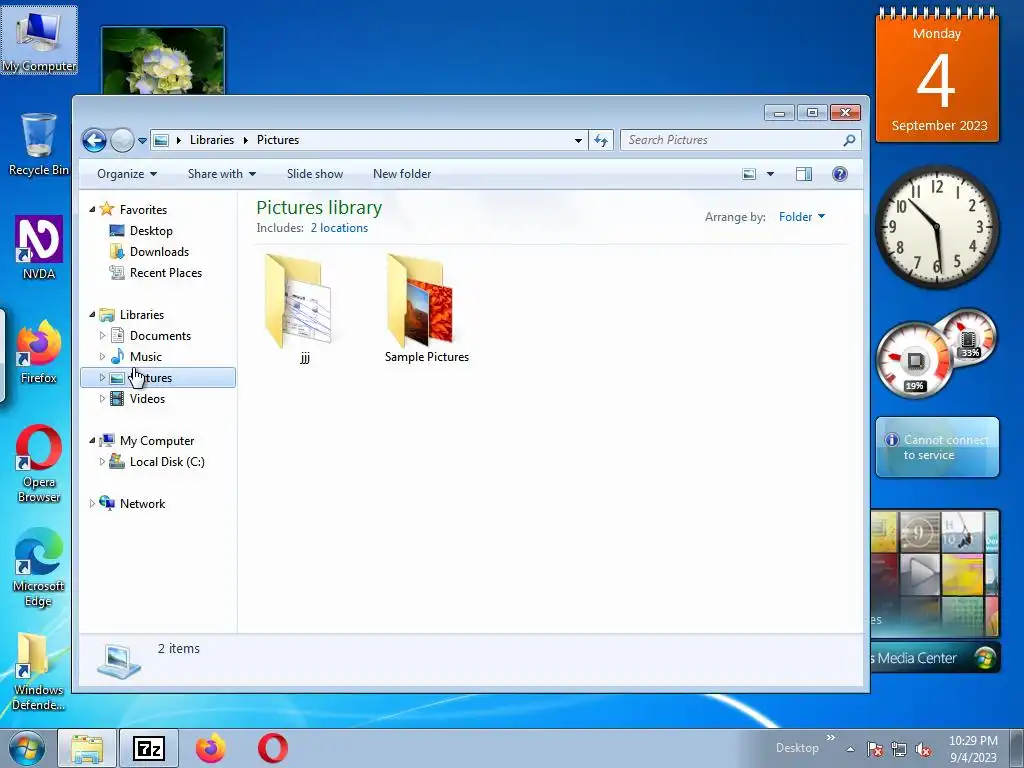Open the Arrange by Folder dropdown

tap(801, 217)
